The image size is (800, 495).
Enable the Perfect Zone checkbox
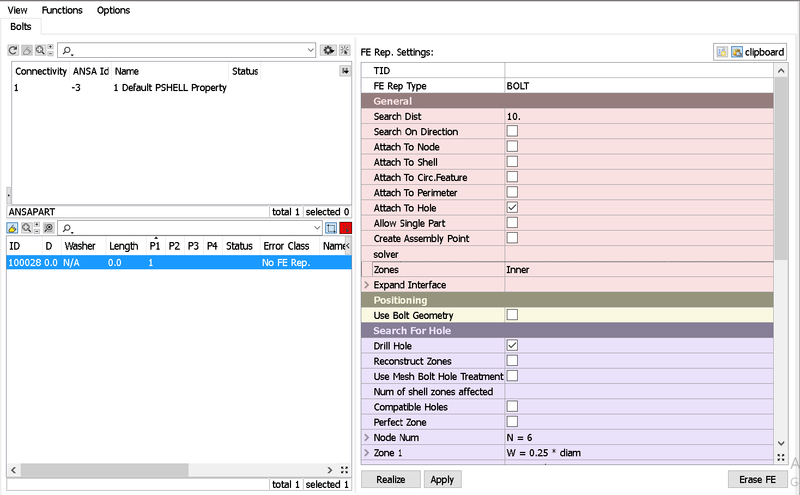click(512, 422)
